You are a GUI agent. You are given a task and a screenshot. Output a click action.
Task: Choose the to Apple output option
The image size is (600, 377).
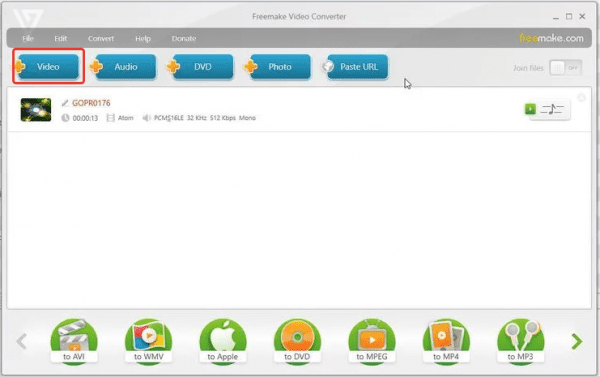pos(223,341)
